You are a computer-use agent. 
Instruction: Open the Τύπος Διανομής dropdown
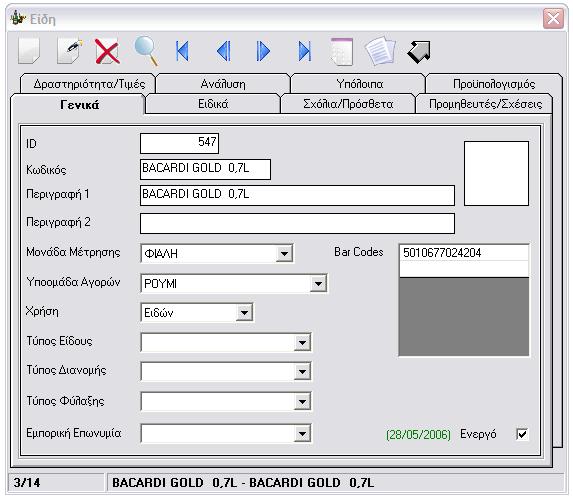(x=302, y=372)
